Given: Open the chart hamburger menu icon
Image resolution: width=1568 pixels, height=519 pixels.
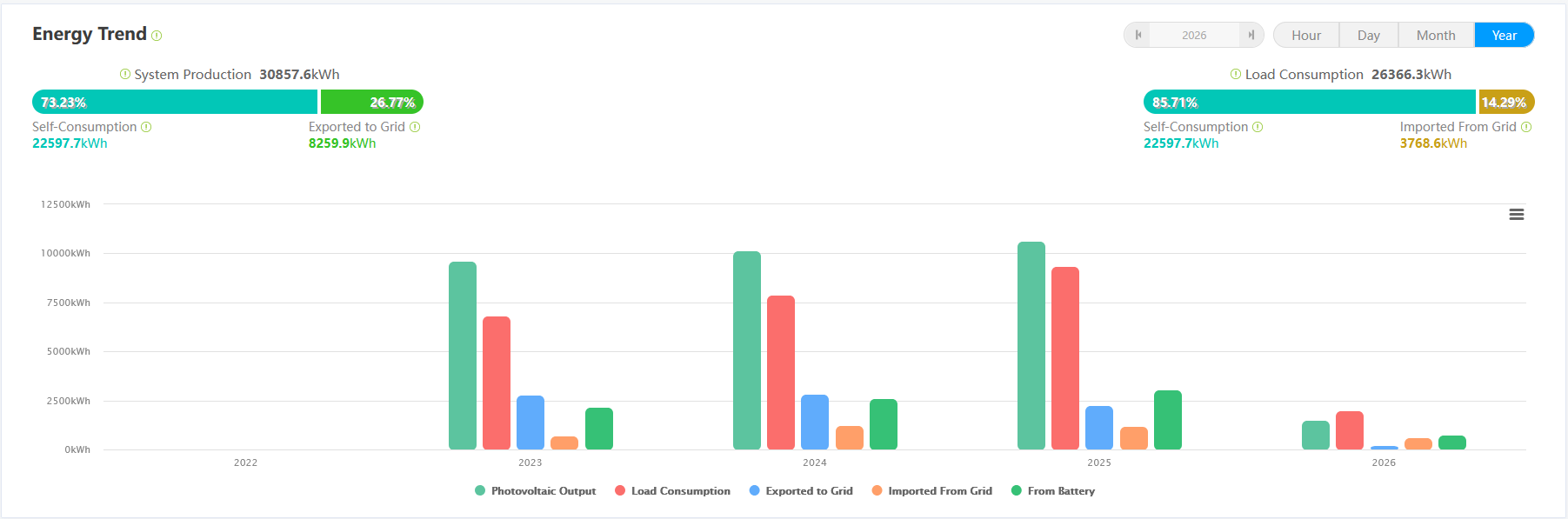Looking at the screenshot, I should coord(1517,215).
